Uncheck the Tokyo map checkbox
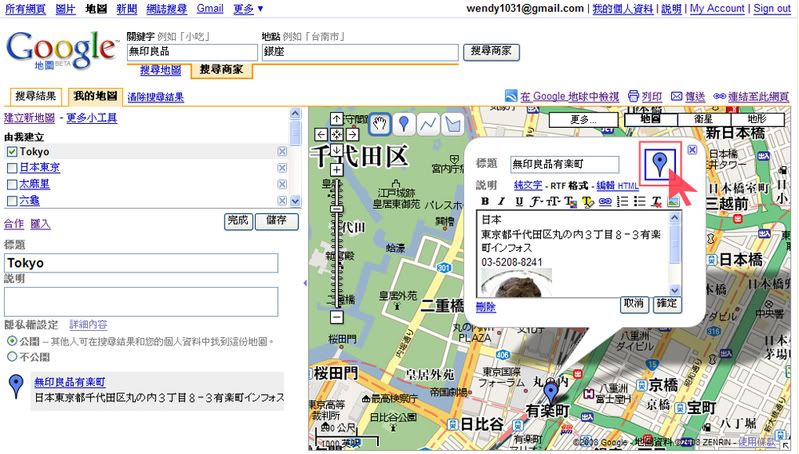The width and height of the screenshot is (799, 454). 11,152
